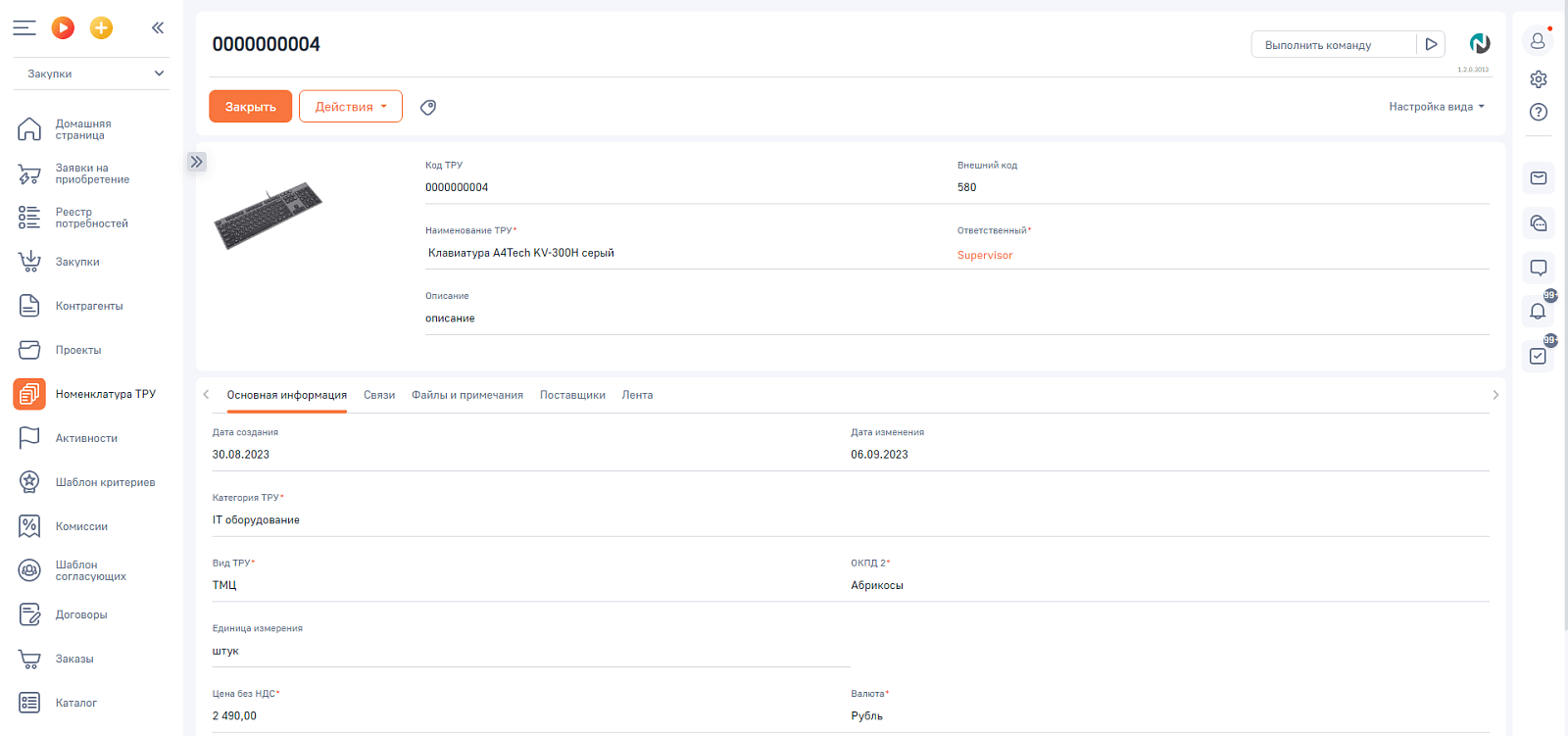This screenshot has width=1568, height=736.
Task: Collapse the left sidebar with double chevron
Action: (158, 27)
